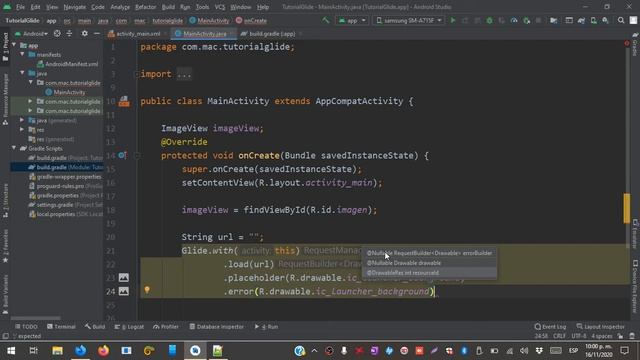
Task: Expand the java (generated) folder
Action: tap(22, 120)
